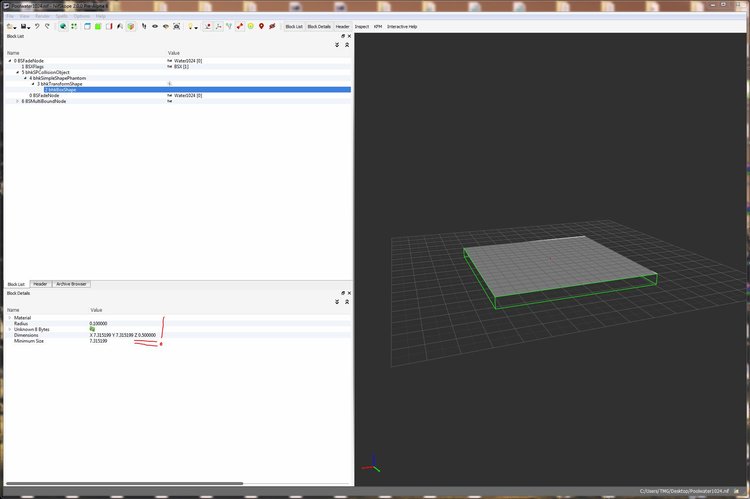750x499 pixels.
Task: Click the red and white box icon
Action: (x=109, y=26)
